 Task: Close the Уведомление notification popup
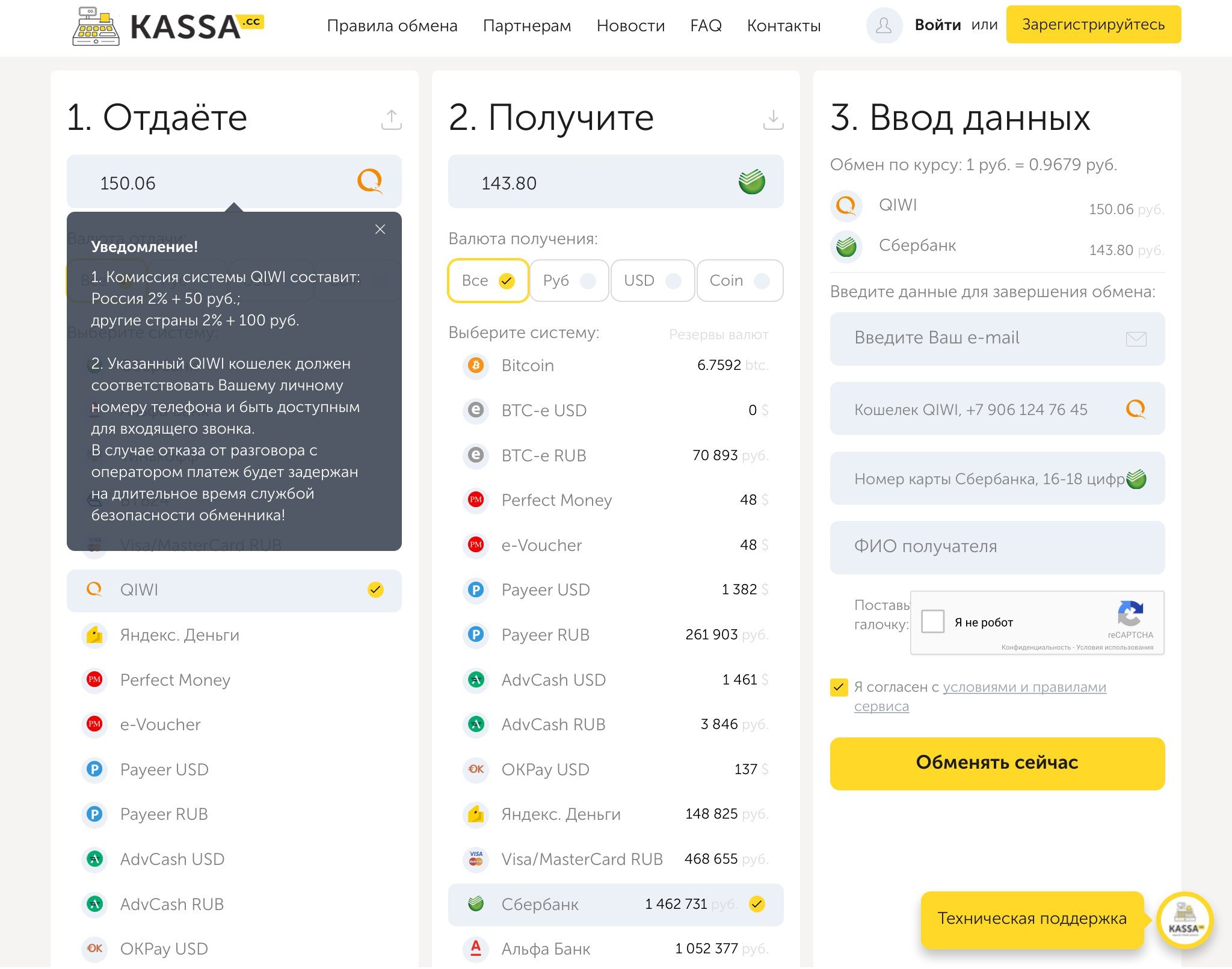pos(380,229)
